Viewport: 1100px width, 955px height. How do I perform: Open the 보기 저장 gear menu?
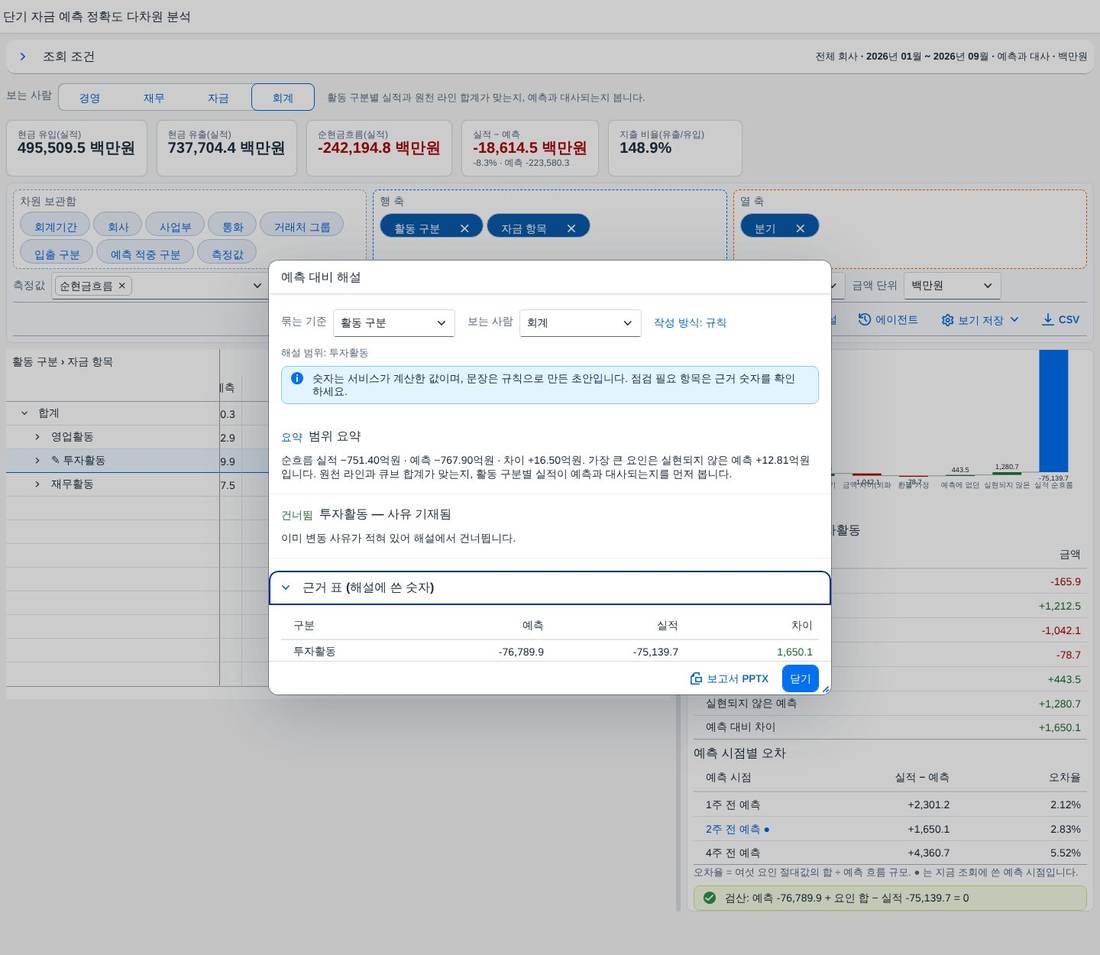[979, 320]
